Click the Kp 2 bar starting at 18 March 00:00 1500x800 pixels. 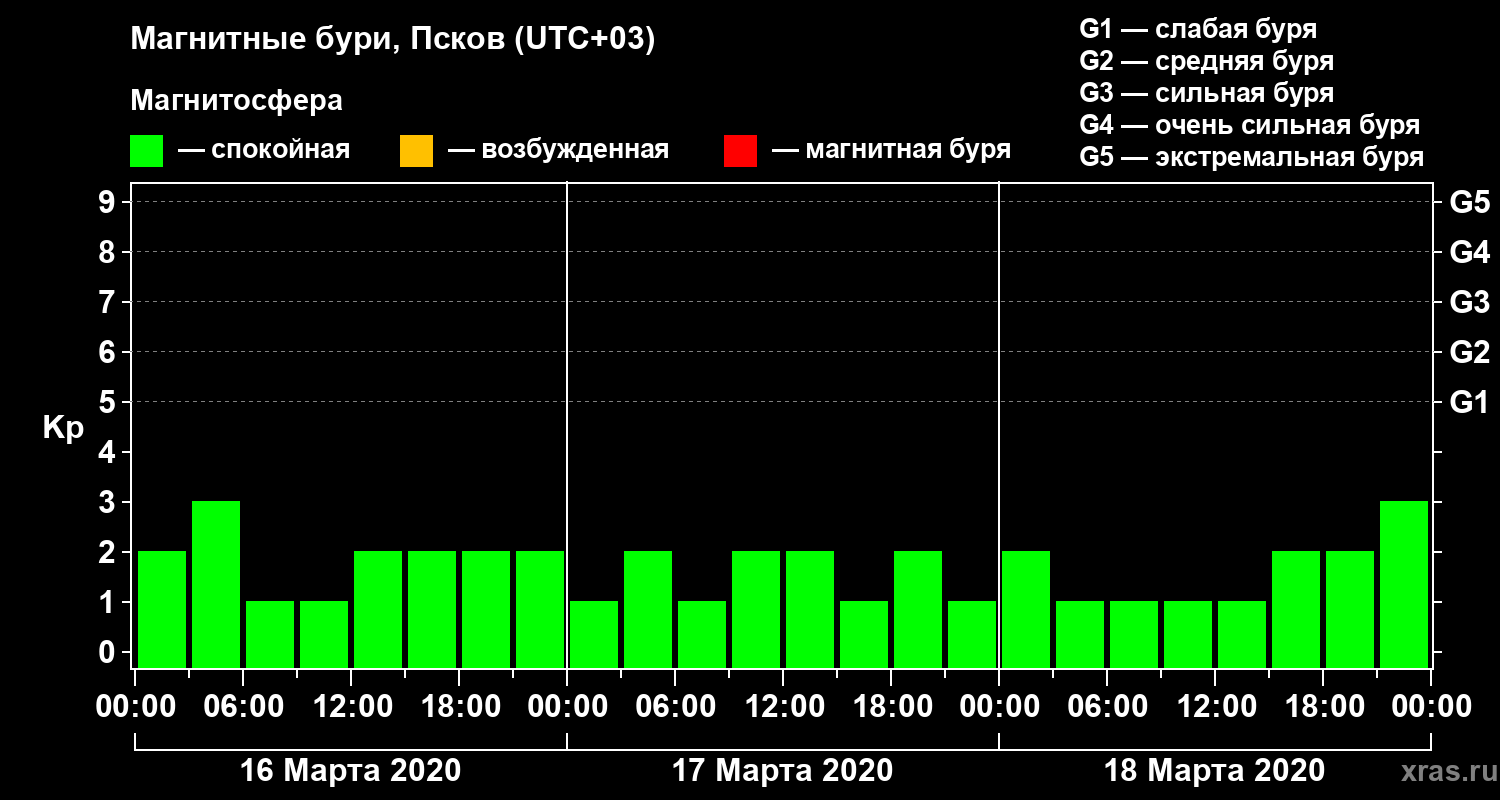[x=1026, y=609]
